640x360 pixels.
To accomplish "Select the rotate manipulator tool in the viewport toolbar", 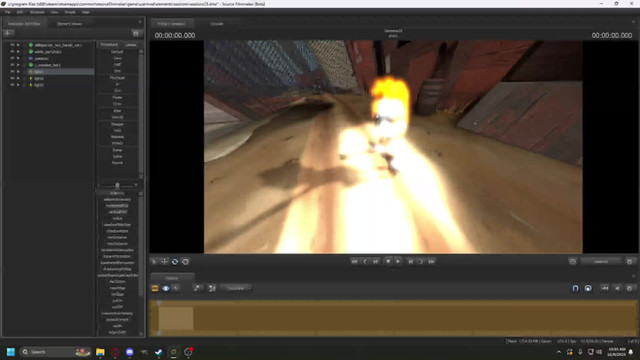I will pos(175,262).
